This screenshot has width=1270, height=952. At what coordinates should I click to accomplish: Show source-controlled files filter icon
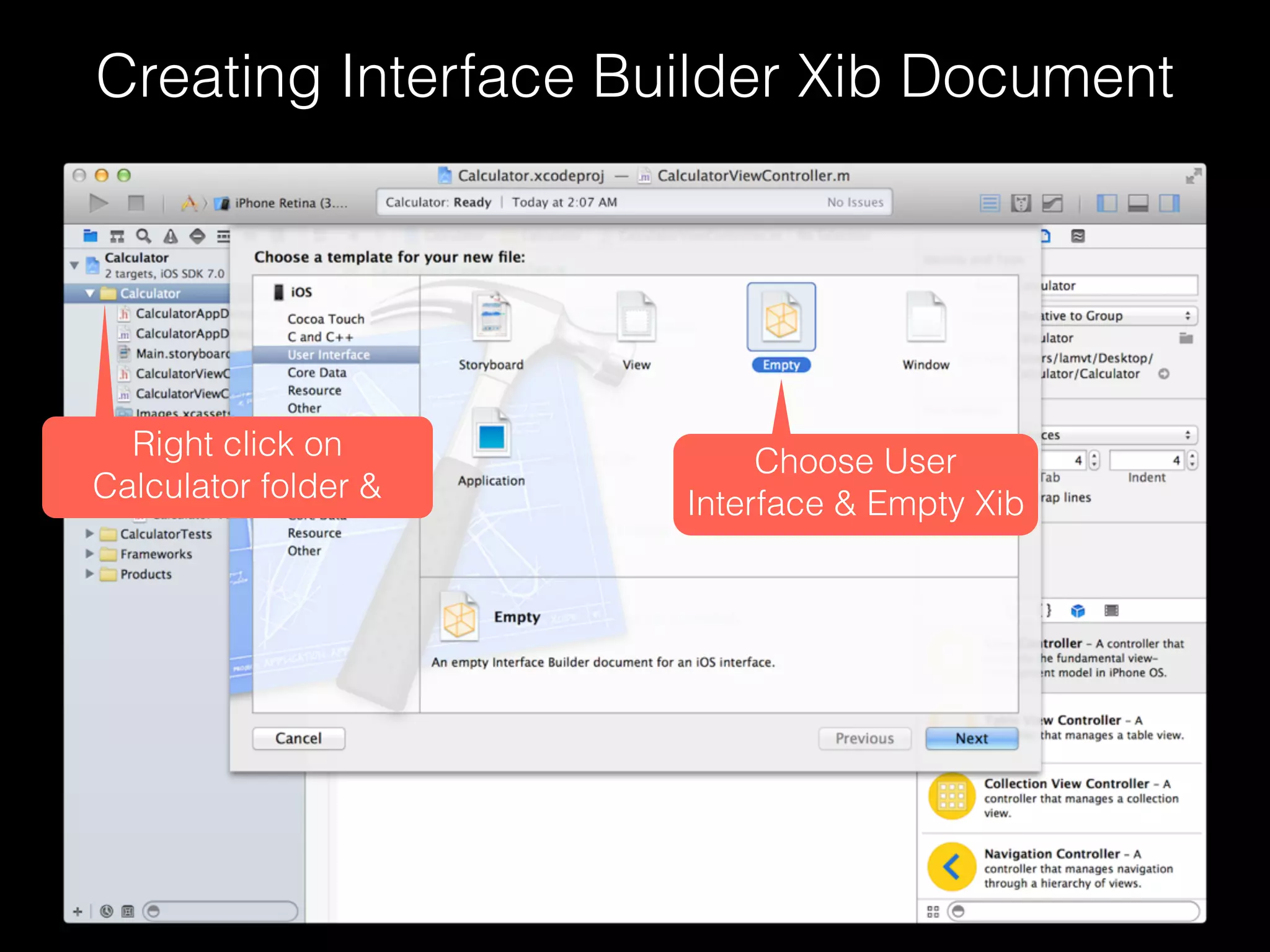point(128,911)
